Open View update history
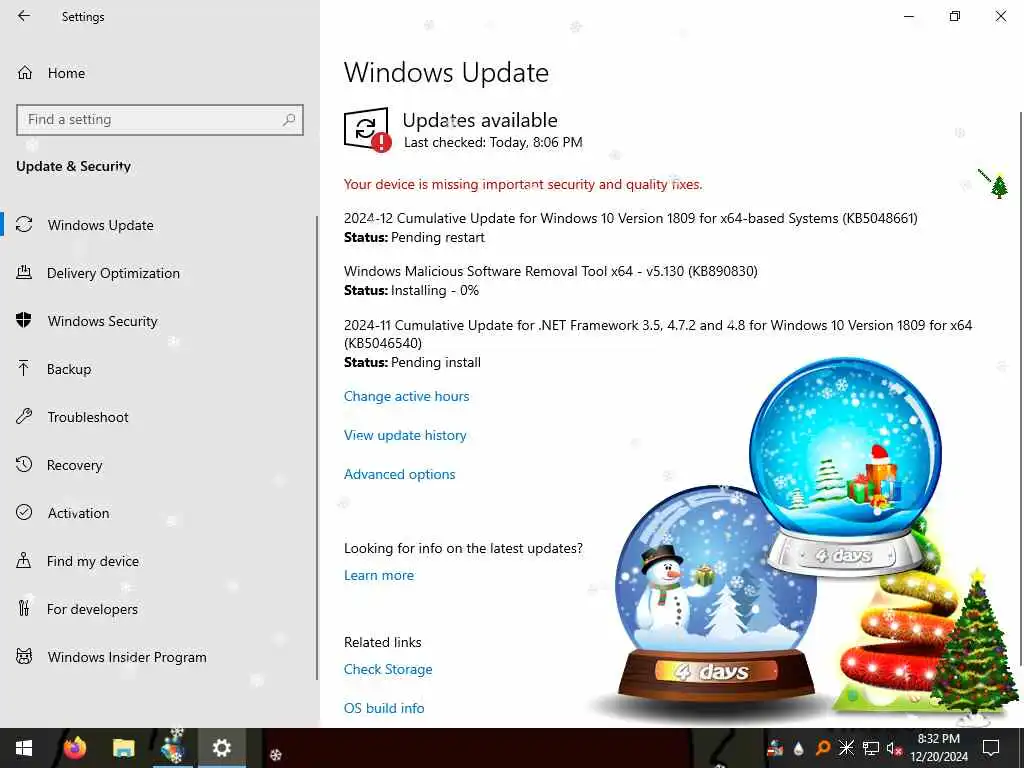 pos(405,435)
